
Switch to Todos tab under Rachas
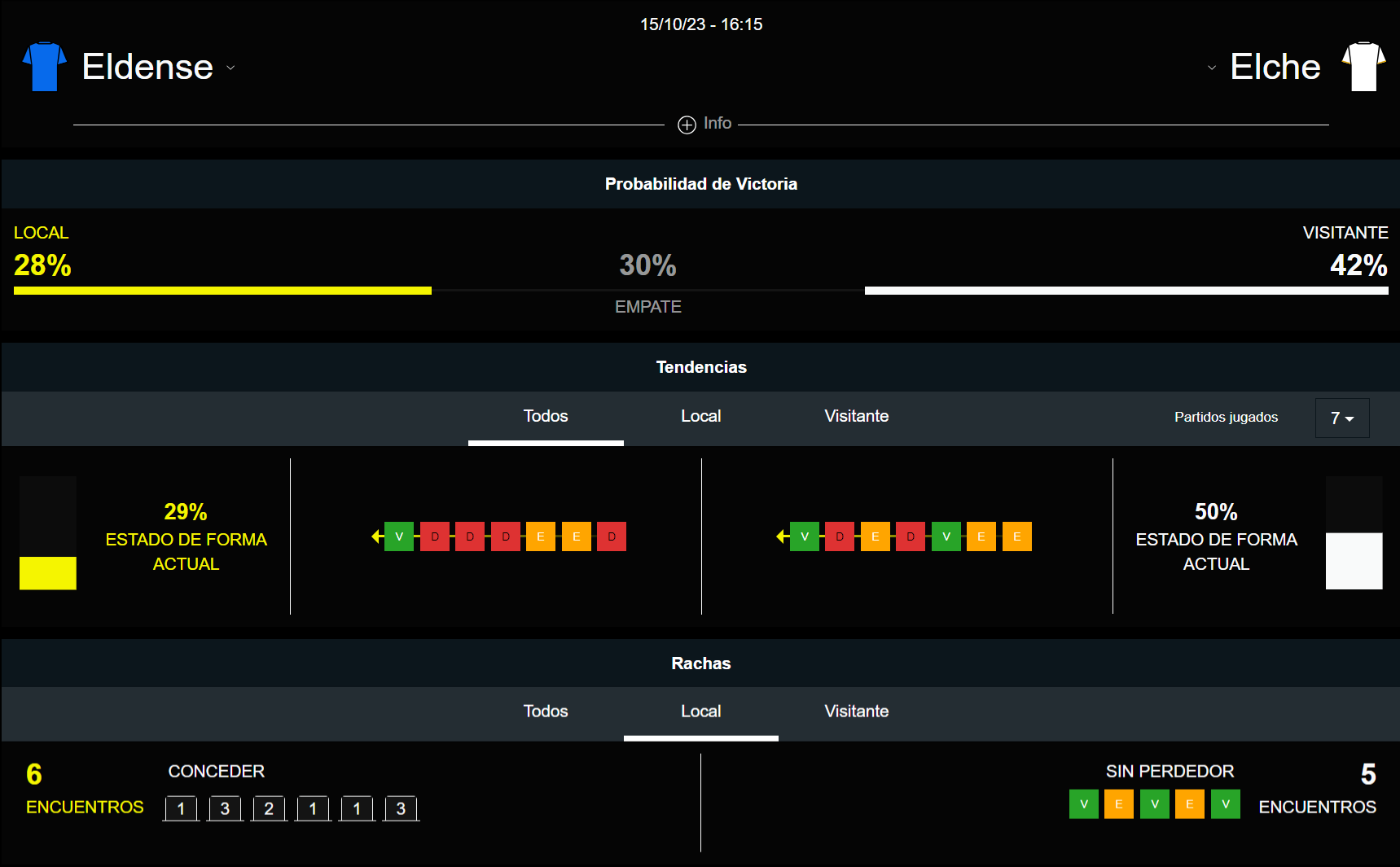546,712
